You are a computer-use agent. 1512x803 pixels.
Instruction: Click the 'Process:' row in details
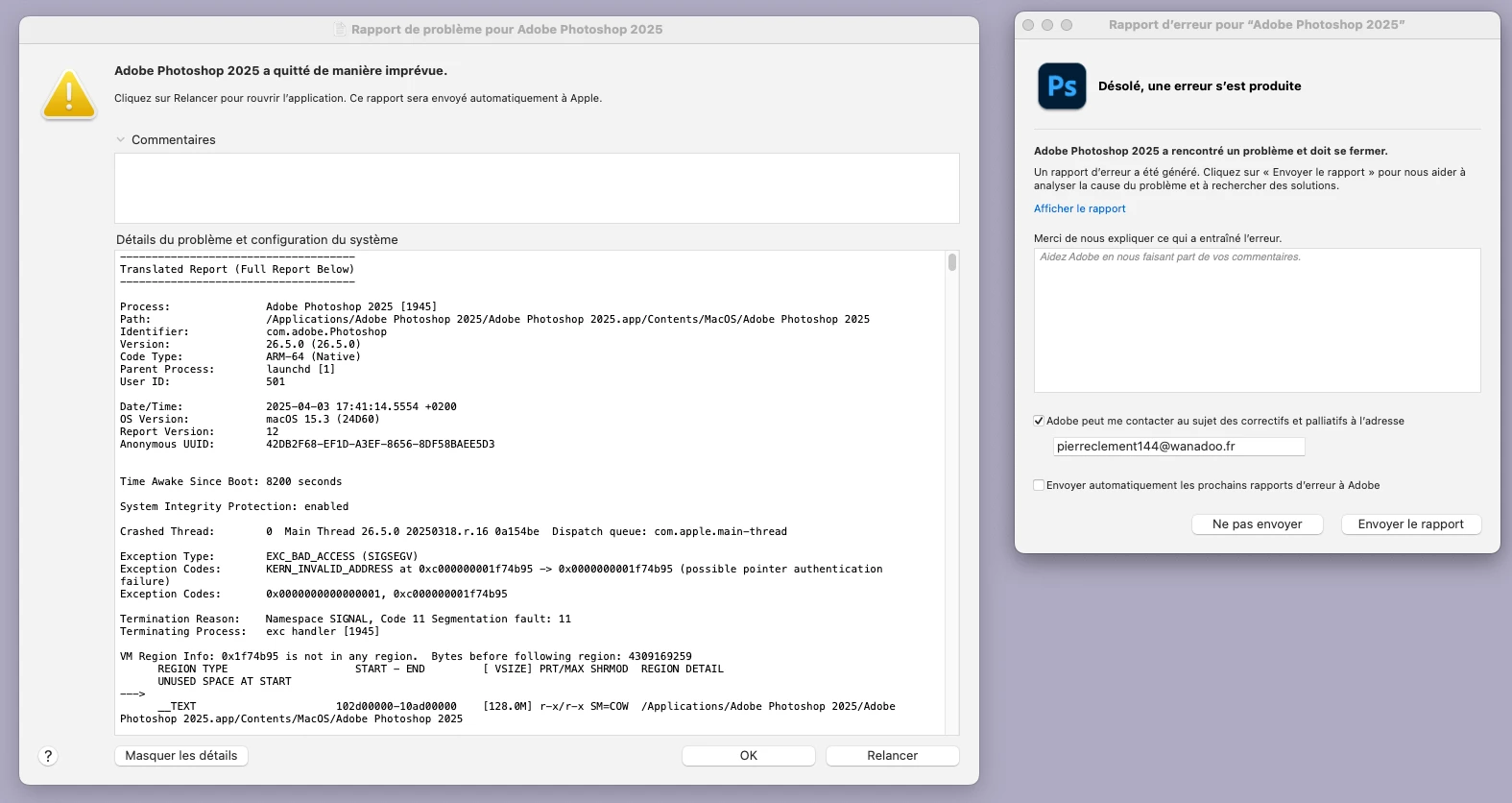tap(278, 307)
